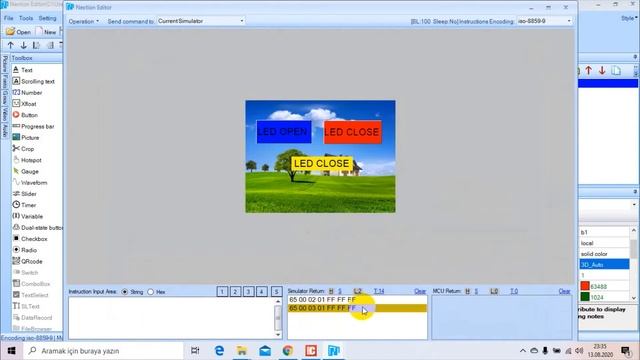This screenshot has height=360, width=640.
Task: Select the DataRecord component in Toolbox
Action: (x=32, y=318)
